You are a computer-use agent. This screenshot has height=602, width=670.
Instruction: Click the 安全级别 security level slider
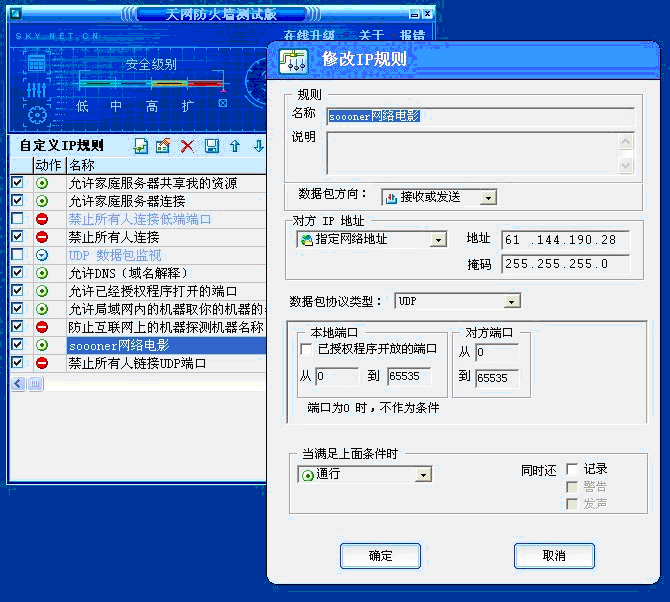tap(150, 84)
